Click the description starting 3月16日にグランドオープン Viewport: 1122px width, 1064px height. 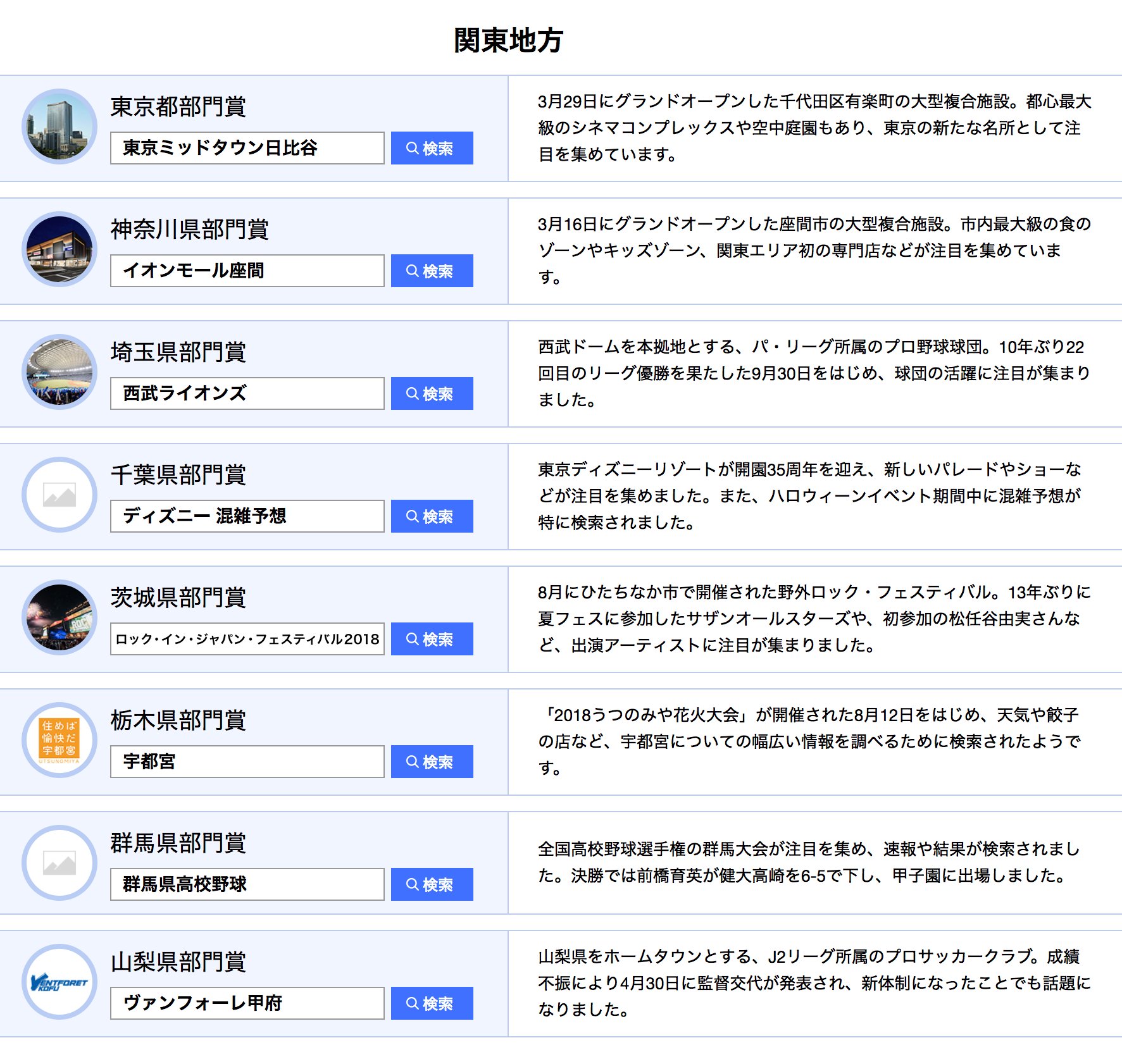click(x=814, y=251)
